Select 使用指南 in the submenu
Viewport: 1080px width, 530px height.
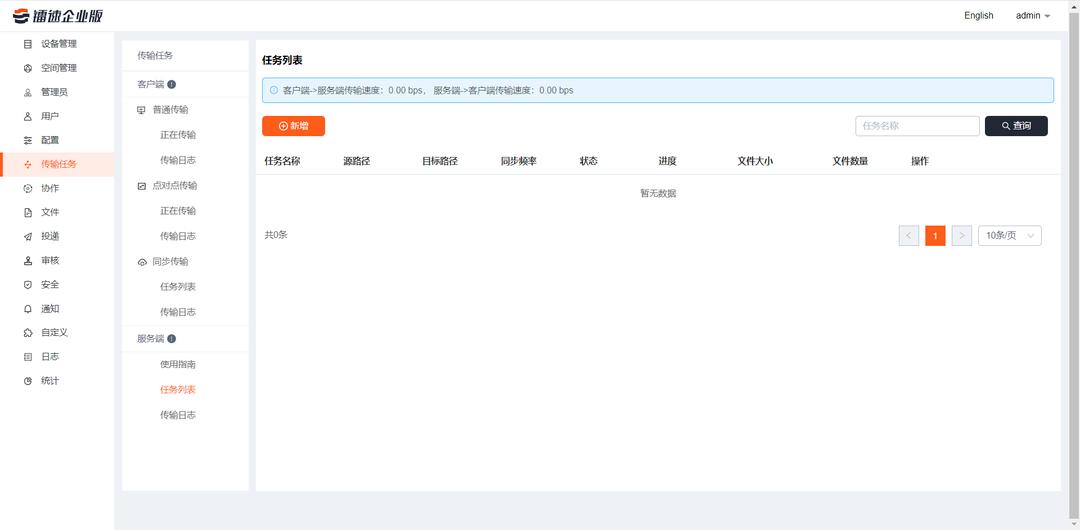tap(178, 365)
